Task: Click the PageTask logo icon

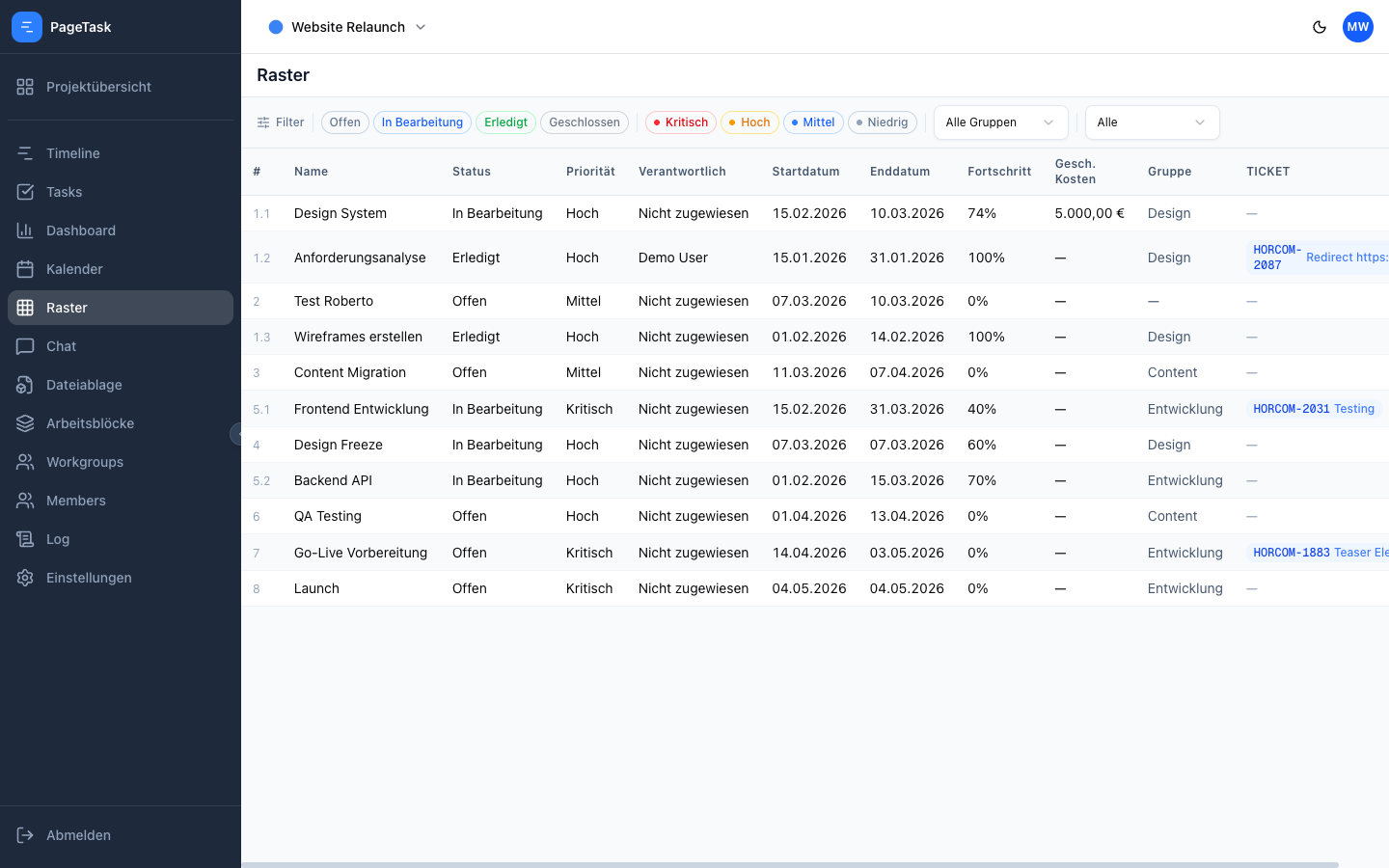Action: pos(26,27)
